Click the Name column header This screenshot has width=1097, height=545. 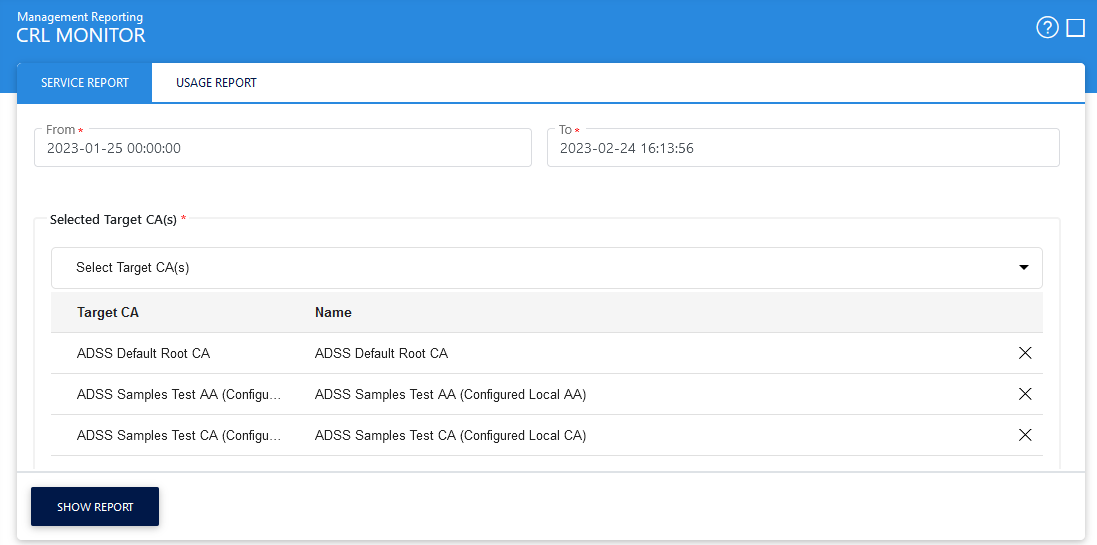click(333, 313)
